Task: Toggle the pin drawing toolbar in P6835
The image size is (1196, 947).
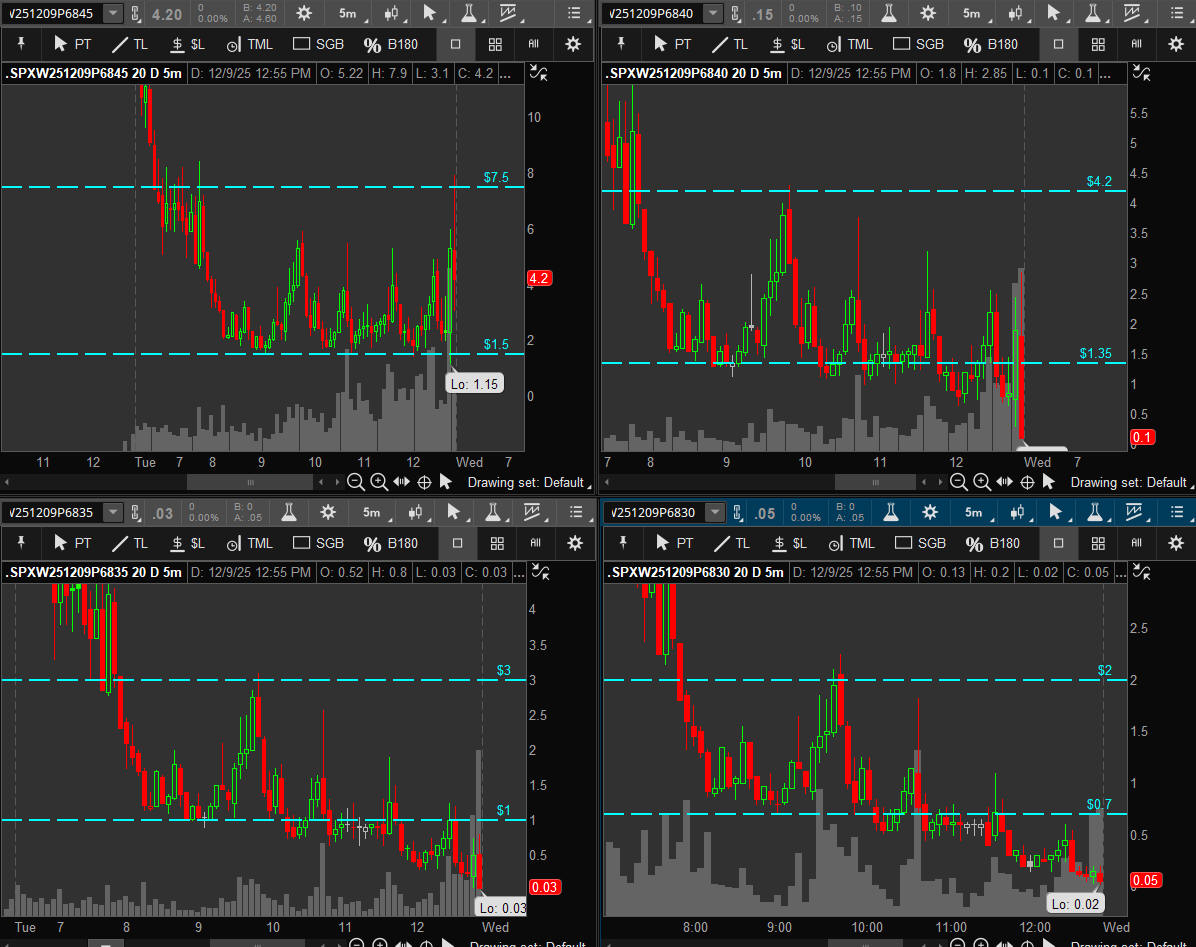Action: tap(22, 543)
